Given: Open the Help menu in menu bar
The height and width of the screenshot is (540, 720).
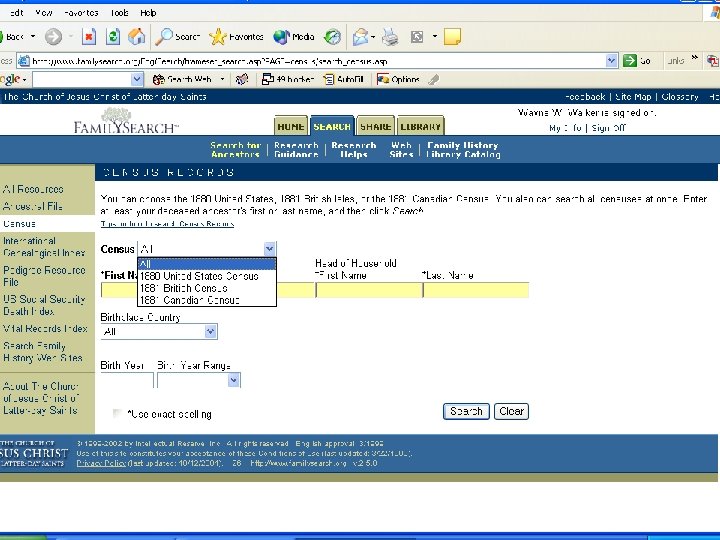Looking at the screenshot, I should coord(148,13).
